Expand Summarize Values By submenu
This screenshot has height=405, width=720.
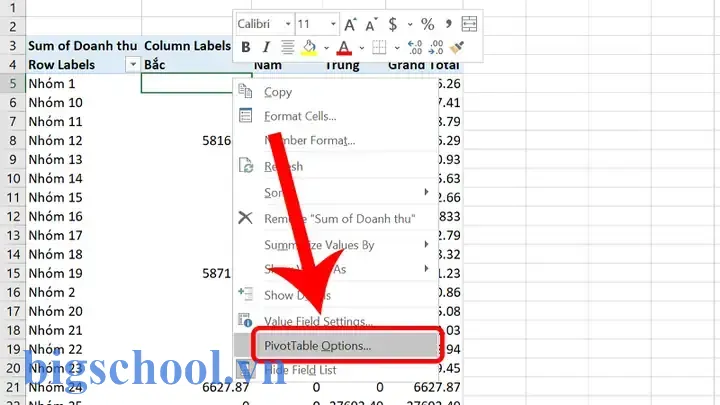click(x=335, y=245)
